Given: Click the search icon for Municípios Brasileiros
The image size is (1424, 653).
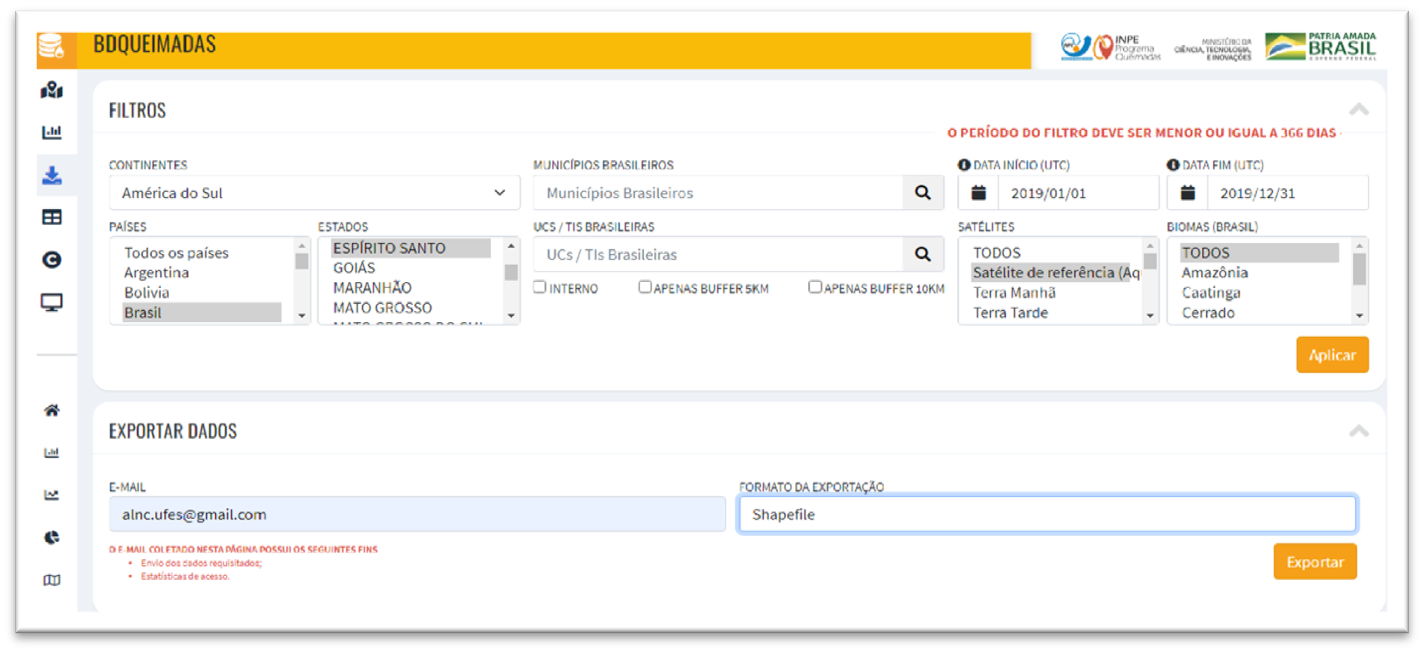Looking at the screenshot, I should (x=923, y=193).
